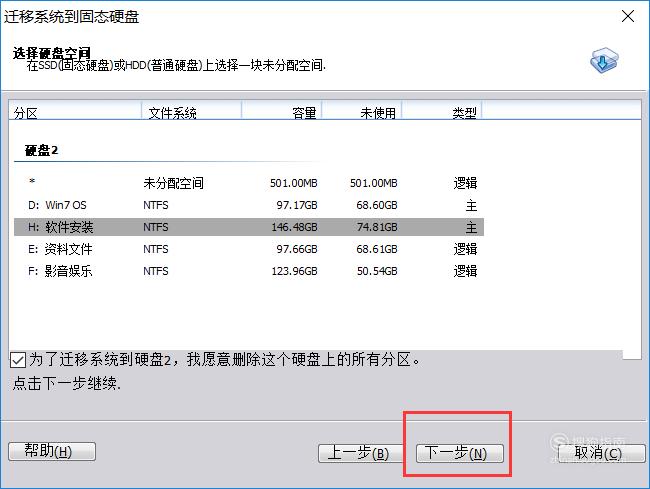Click the Next step (下一步) button

click(x=460, y=453)
